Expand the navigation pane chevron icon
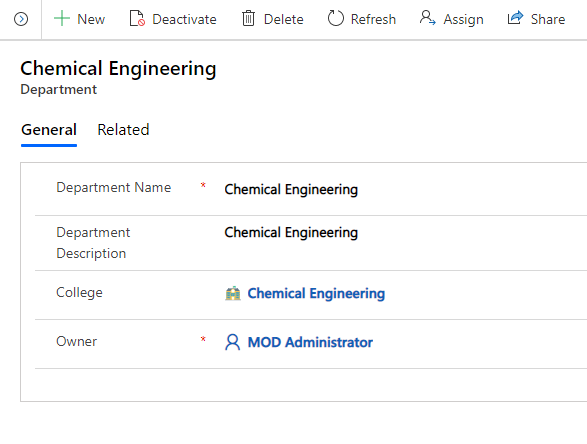Image resolution: width=587 pixels, height=444 pixels. pyautogui.click(x=21, y=19)
